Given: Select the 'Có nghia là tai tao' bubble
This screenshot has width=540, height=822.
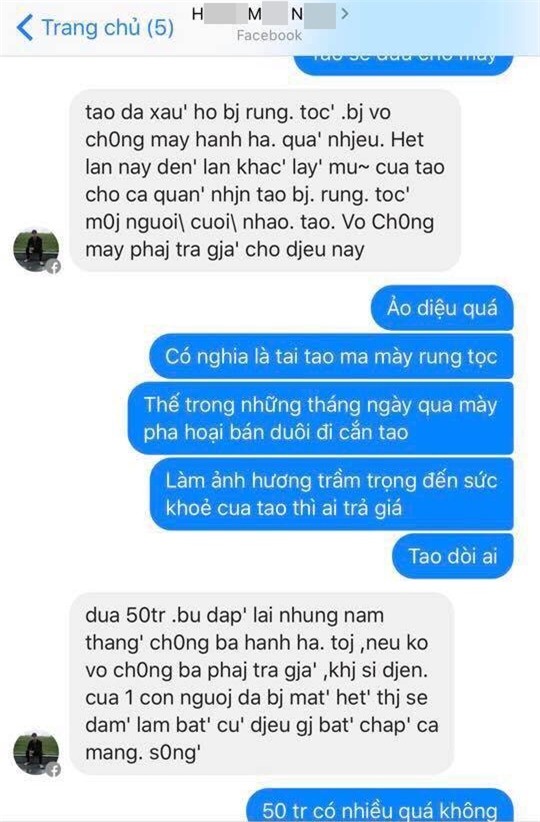Looking at the screenshot, I should click(x=331, y=356).
